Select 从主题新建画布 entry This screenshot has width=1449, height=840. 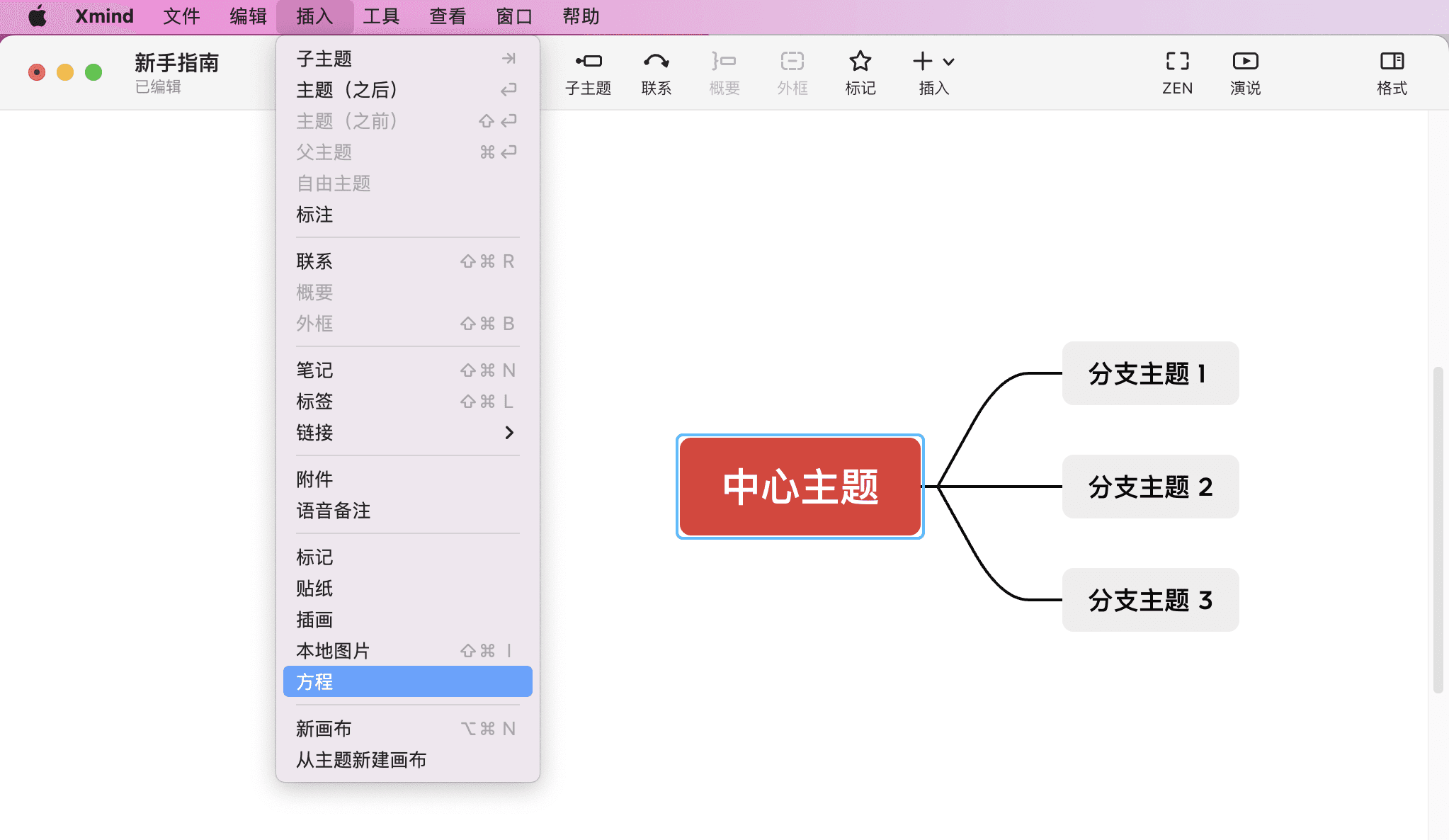(x=361, y=760)
